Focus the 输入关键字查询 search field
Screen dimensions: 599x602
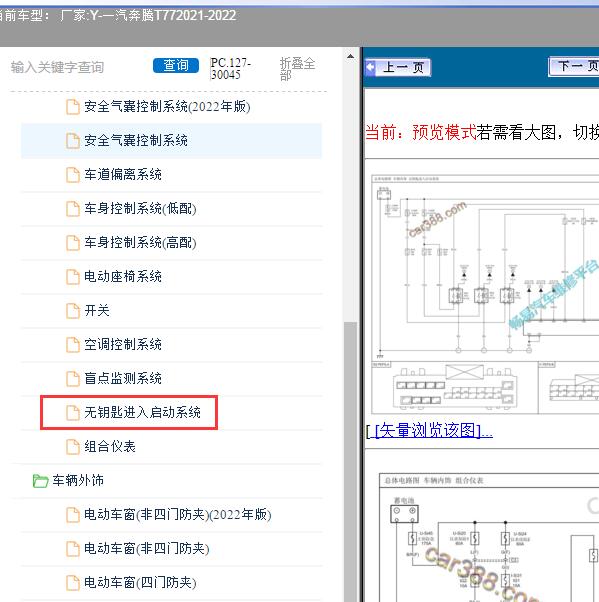point(58,67)
